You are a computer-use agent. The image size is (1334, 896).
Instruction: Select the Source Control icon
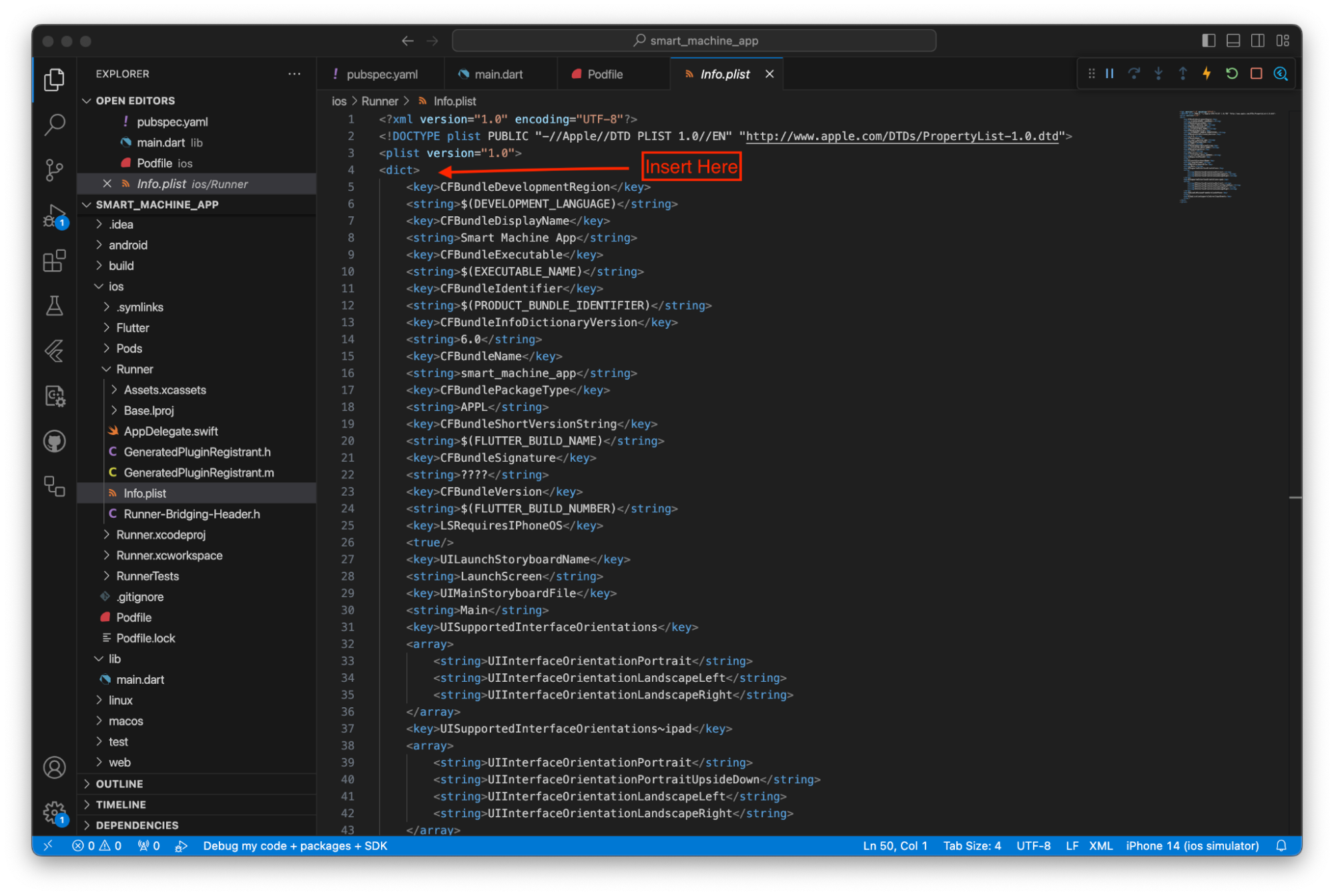pos(54,170)
